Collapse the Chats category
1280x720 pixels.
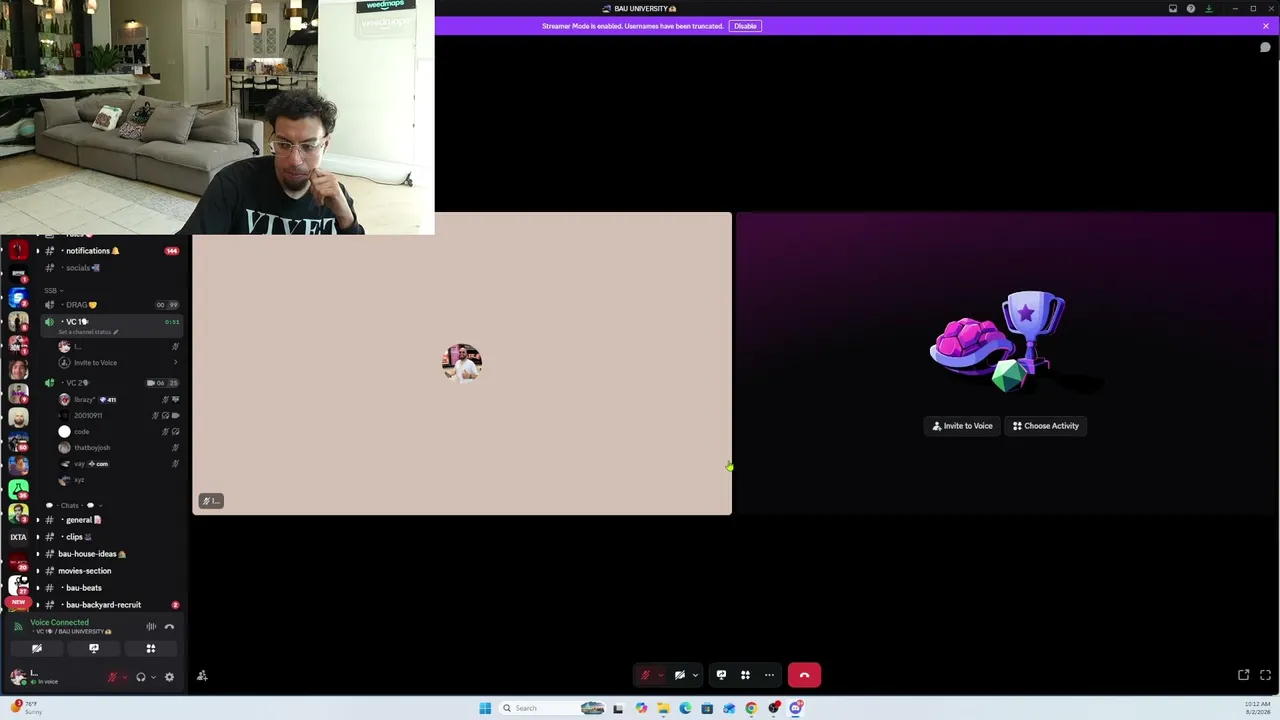pos(74,505)
